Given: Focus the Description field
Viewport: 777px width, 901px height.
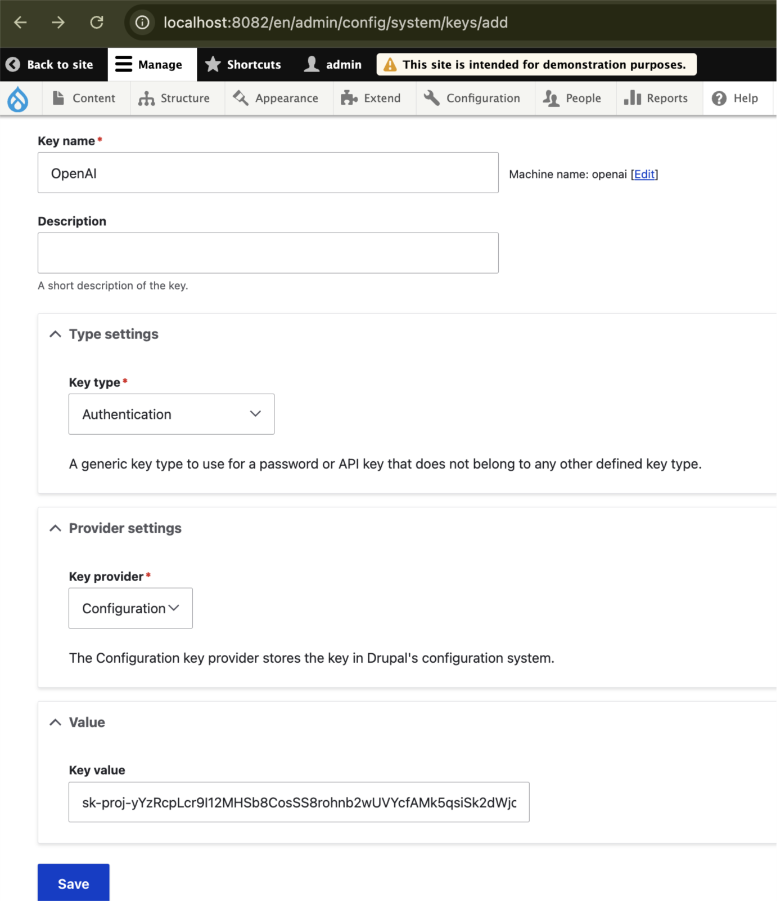Looking at the screenshot, I should [x=268, y=253].
